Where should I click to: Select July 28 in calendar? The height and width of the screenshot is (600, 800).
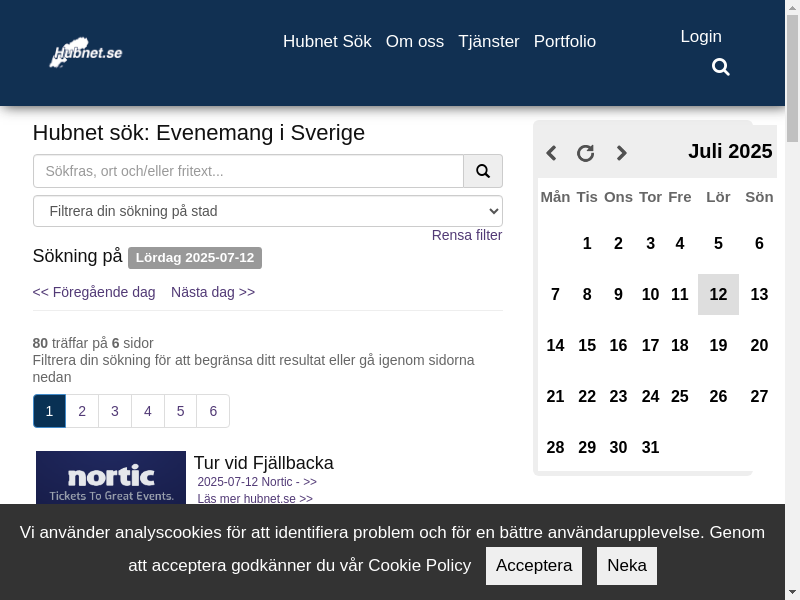point(555,447)
